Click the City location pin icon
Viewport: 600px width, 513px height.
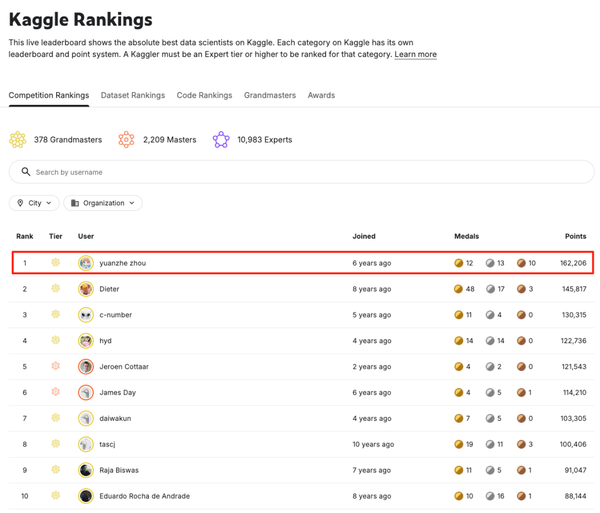click(20, 203)
